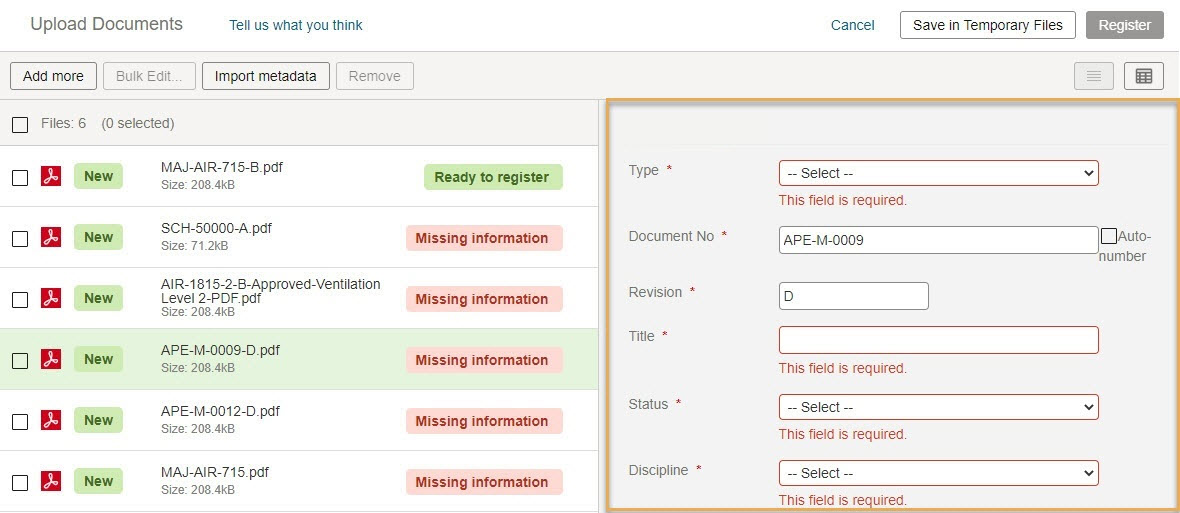Click PDF icon for SCH-50000-A.pdf
The image size is (1180, 513).
[50, 238]
